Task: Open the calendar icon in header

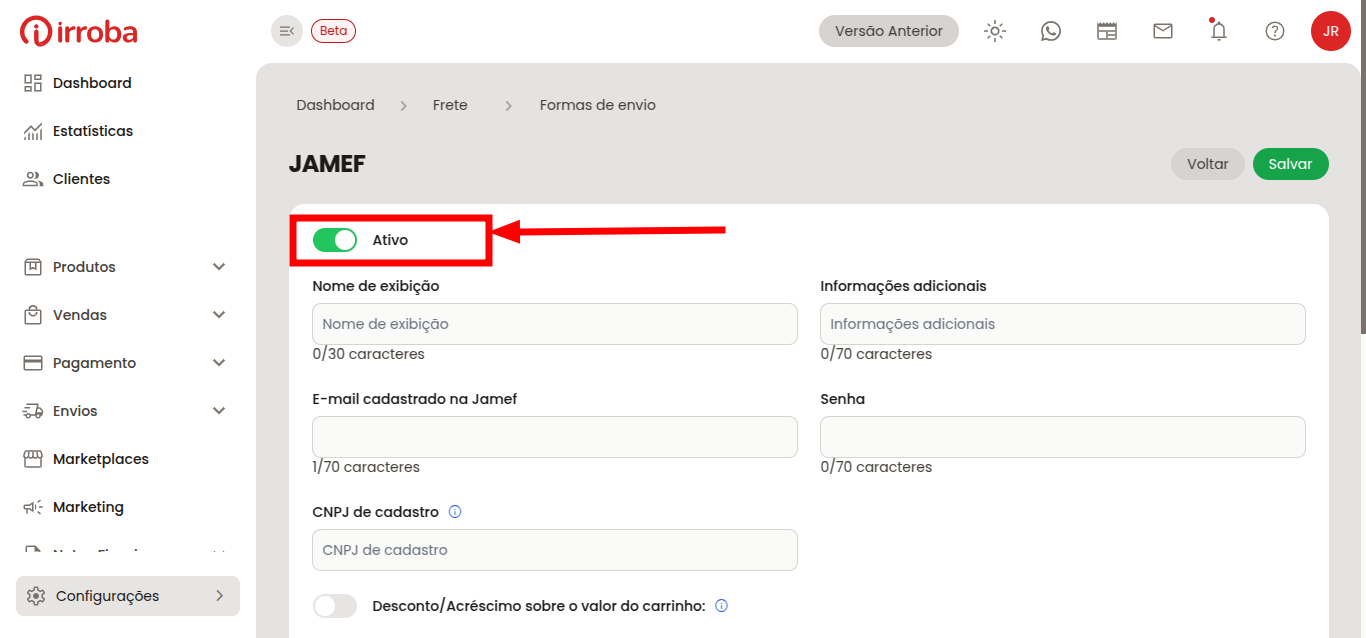Action: pyautogui.click(x=1107, y=31)
